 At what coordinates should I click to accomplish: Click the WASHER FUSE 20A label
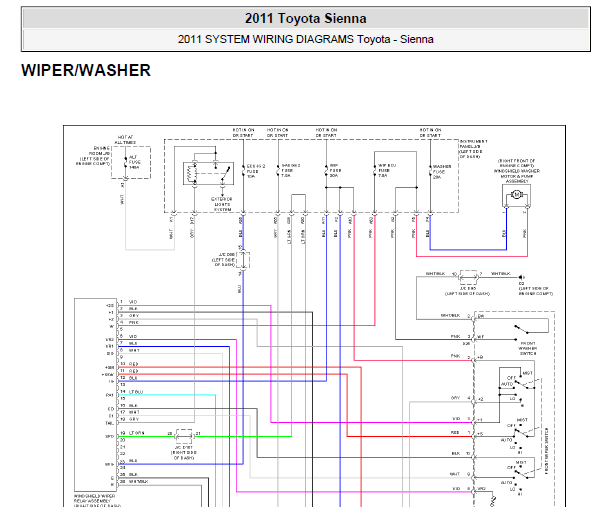pyautogui.click(x=441, y=172)
